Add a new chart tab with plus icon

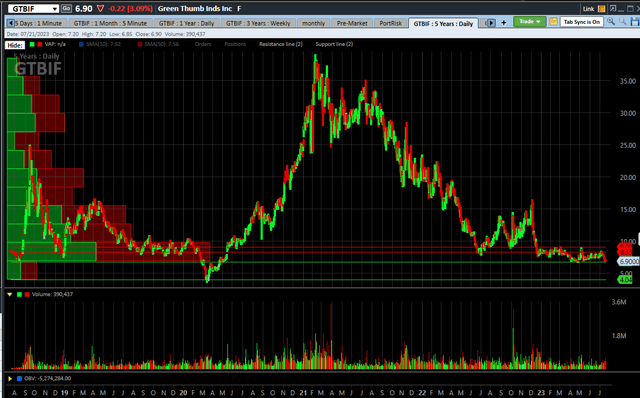[x=504, y=23]
